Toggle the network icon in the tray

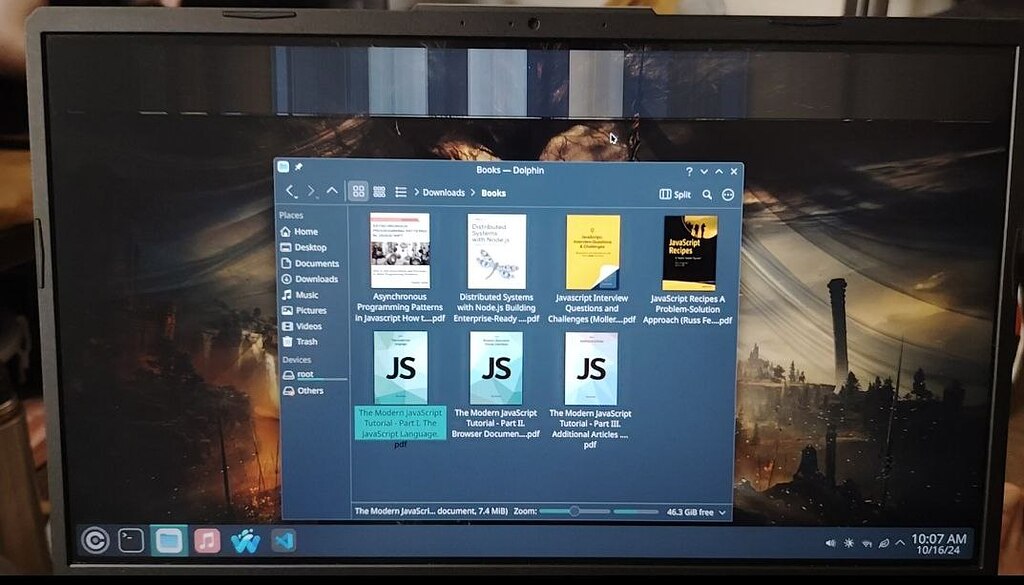click(x=866, y=542)
